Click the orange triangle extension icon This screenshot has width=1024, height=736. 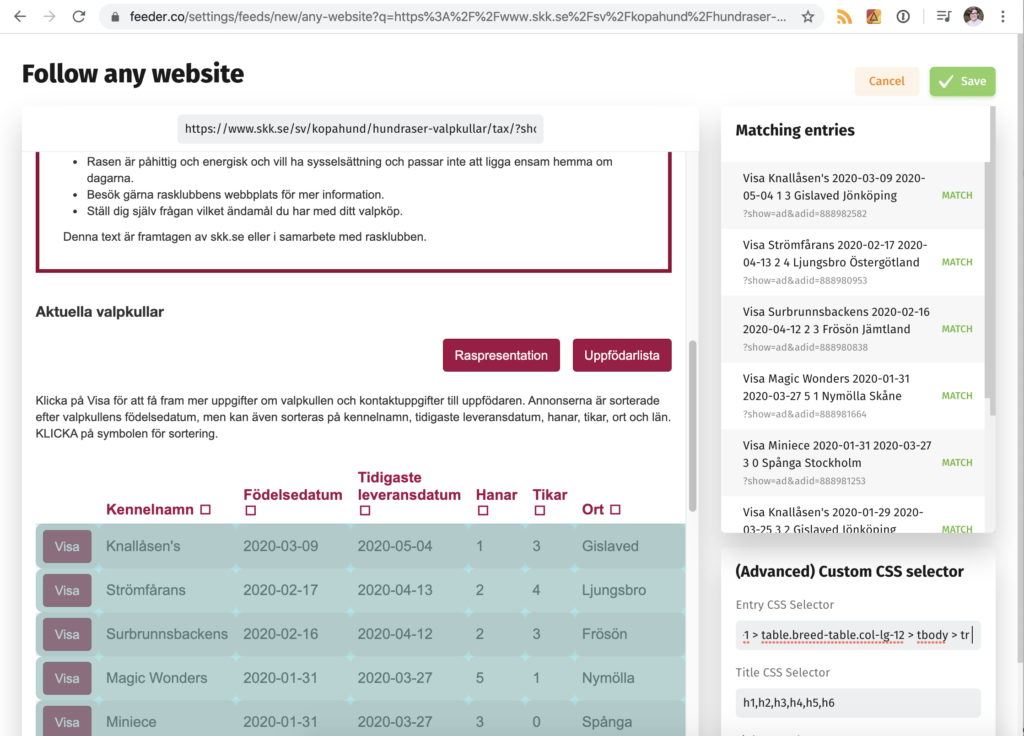coord(873,17)
